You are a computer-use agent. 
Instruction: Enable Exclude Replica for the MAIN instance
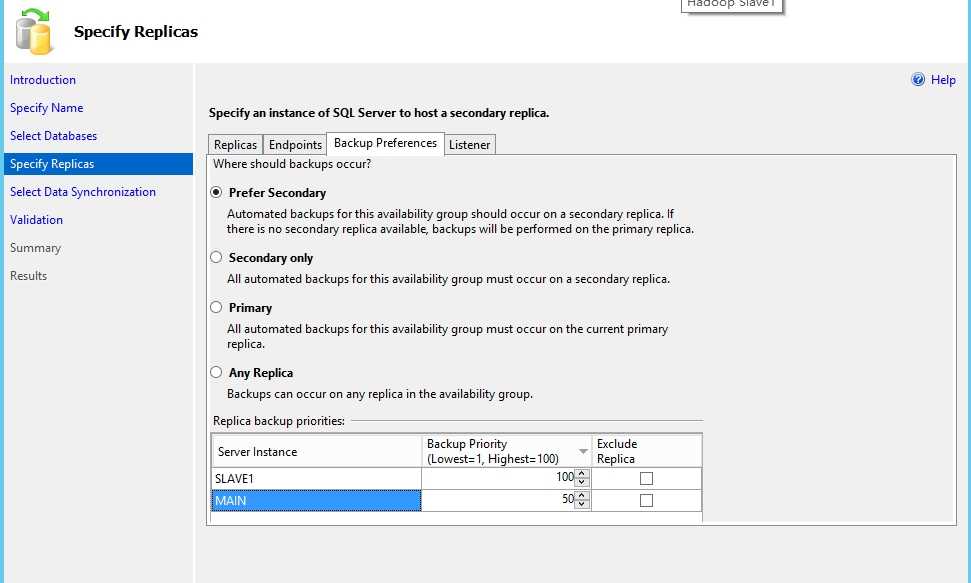(646, 500)
